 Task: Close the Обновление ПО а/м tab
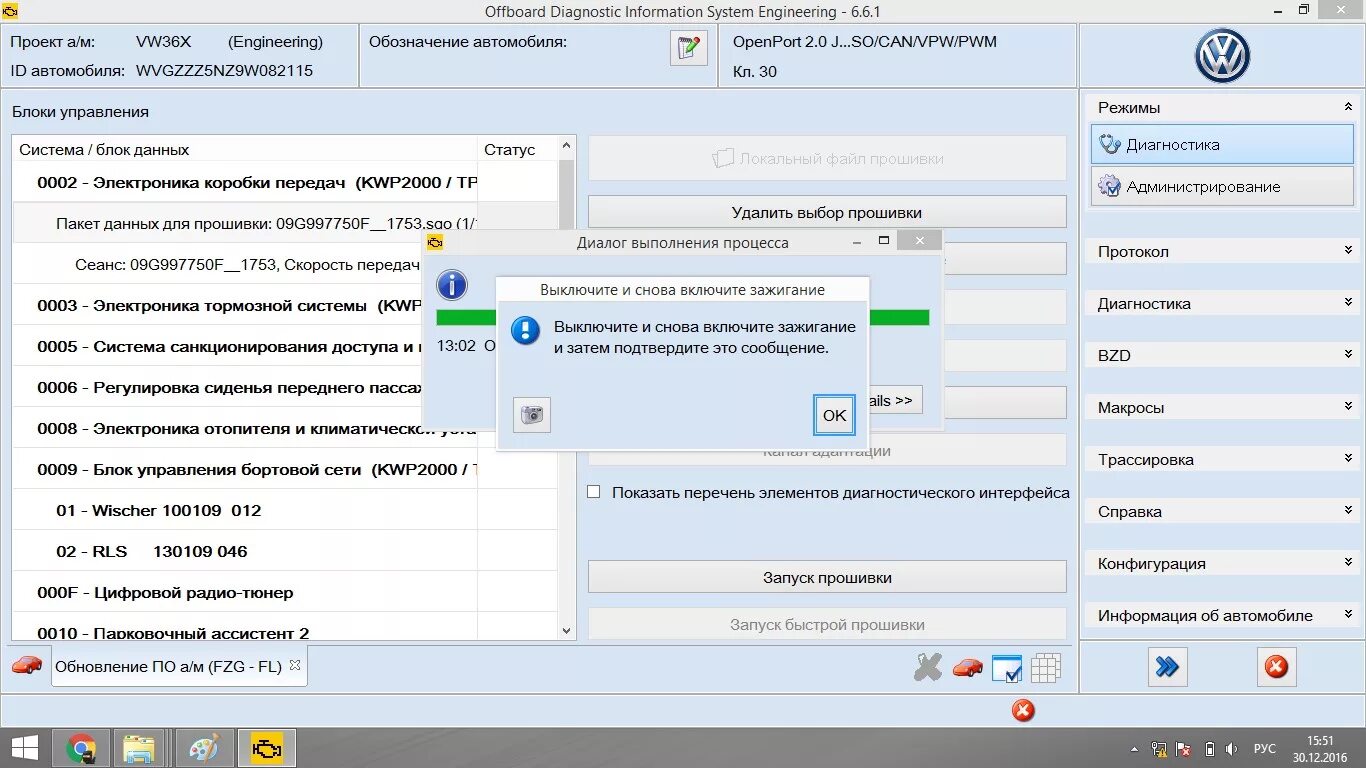[x=295, y=665]
